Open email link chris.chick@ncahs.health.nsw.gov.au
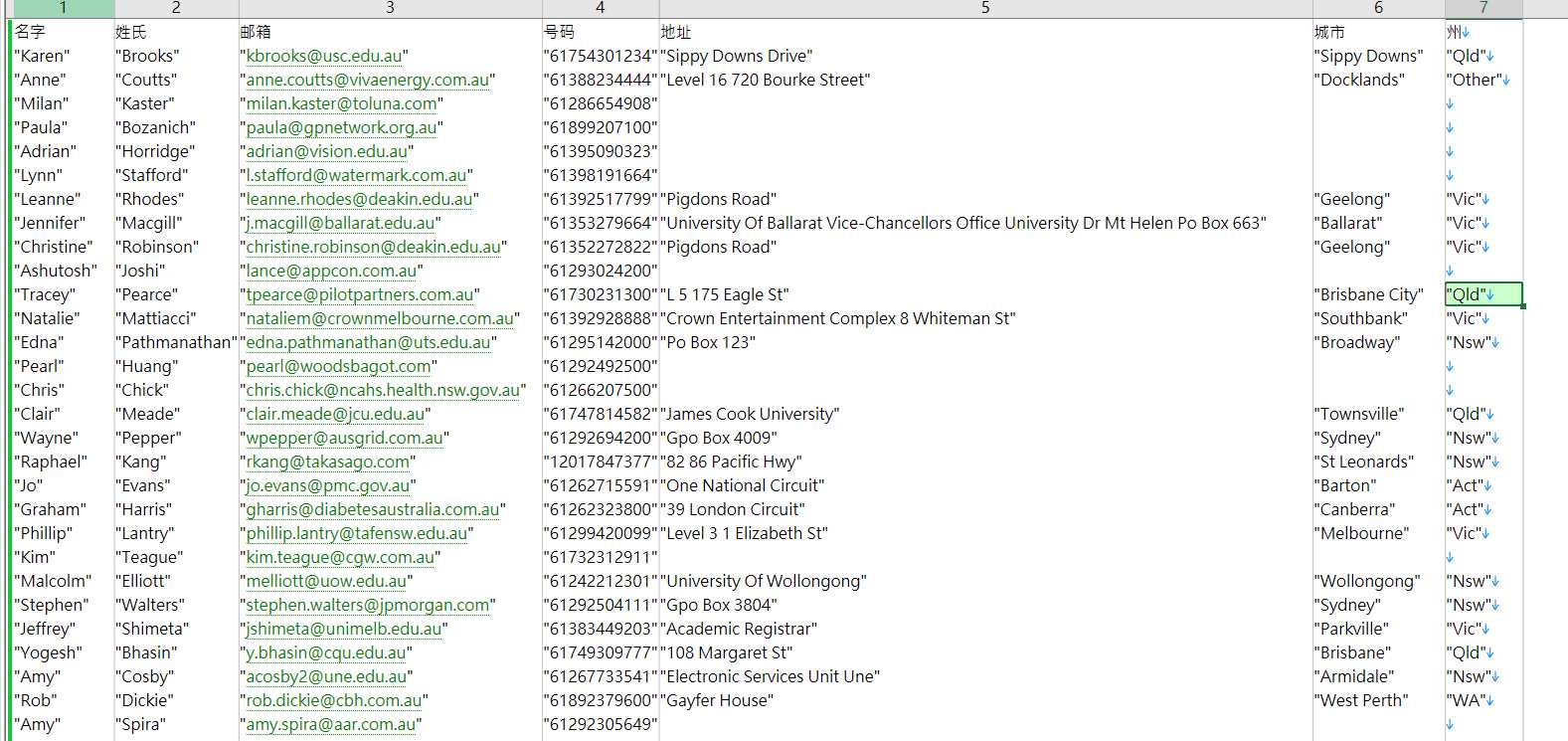 (x=383, y=390)
